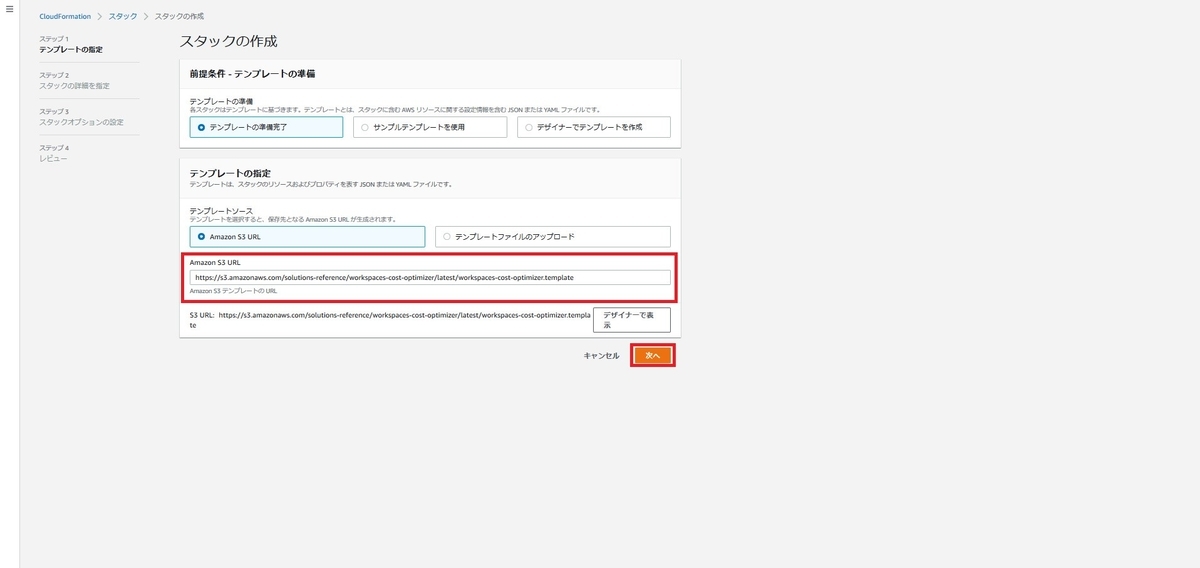Open the スタック breadcrumb link
The height and width of the screenshot is (568, 1200).
click(123, 17)
